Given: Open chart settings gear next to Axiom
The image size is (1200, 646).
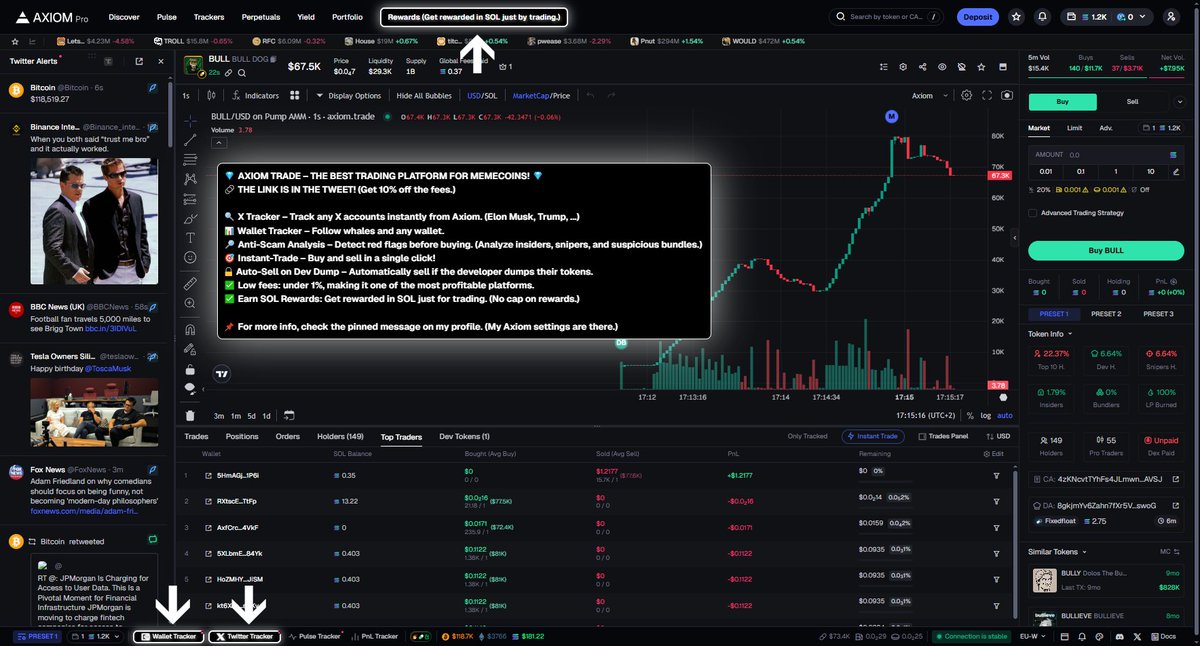Looking at the screenshot, I should pyautogui.click(x=966, y=96).
